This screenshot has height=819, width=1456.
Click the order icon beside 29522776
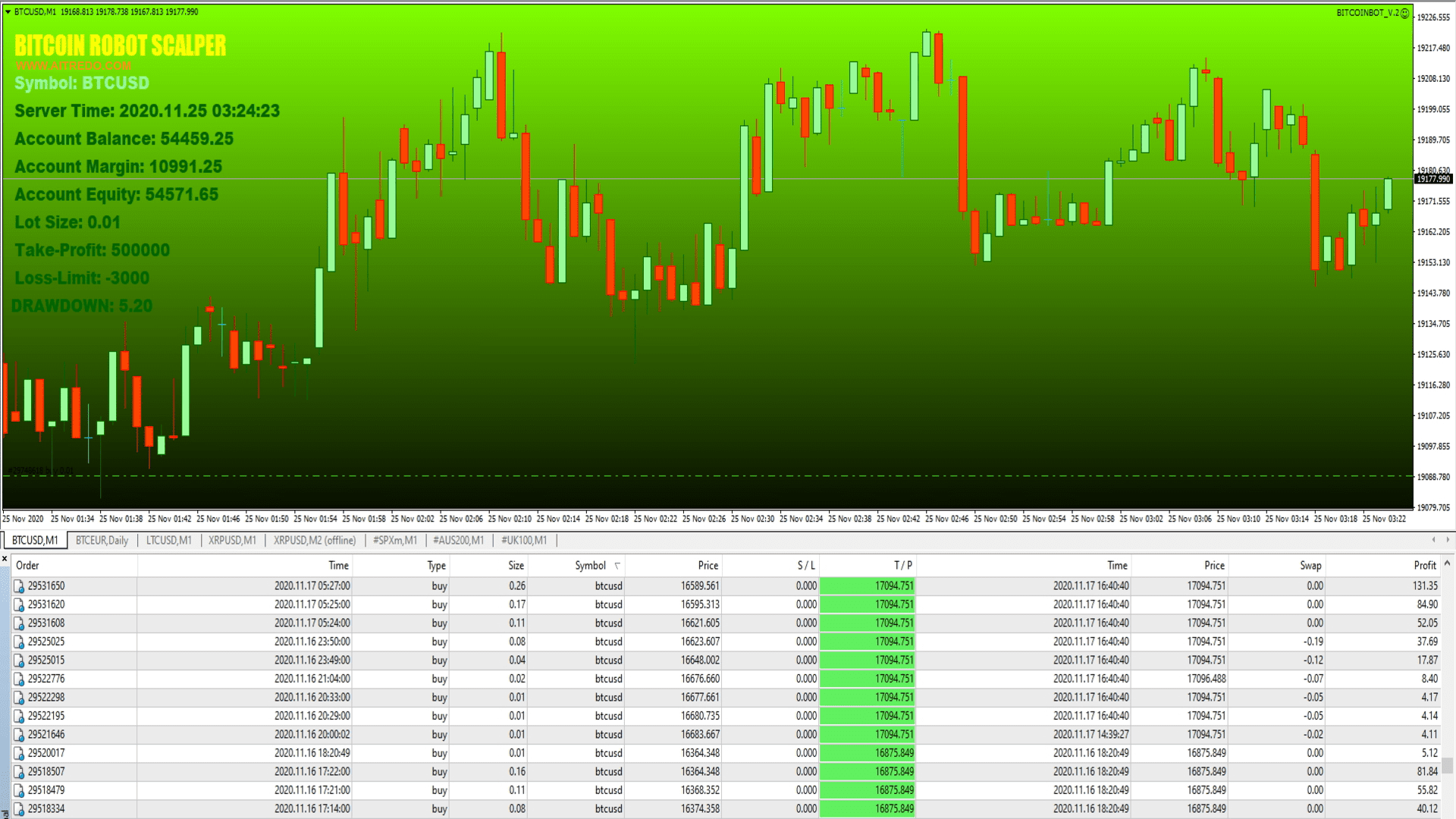(19, 679)
